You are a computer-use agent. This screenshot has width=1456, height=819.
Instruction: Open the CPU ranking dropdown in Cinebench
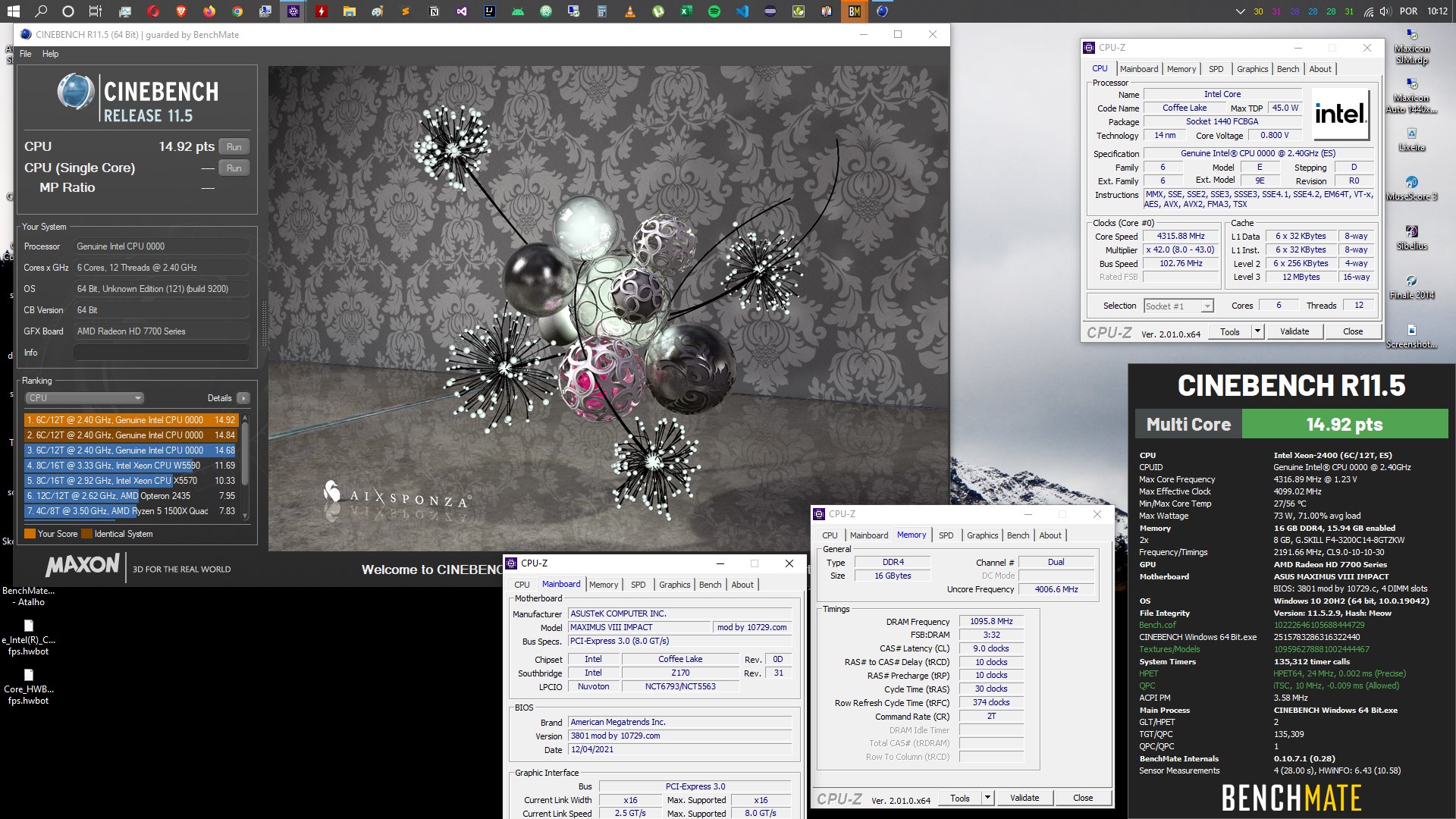click(84, 398)
